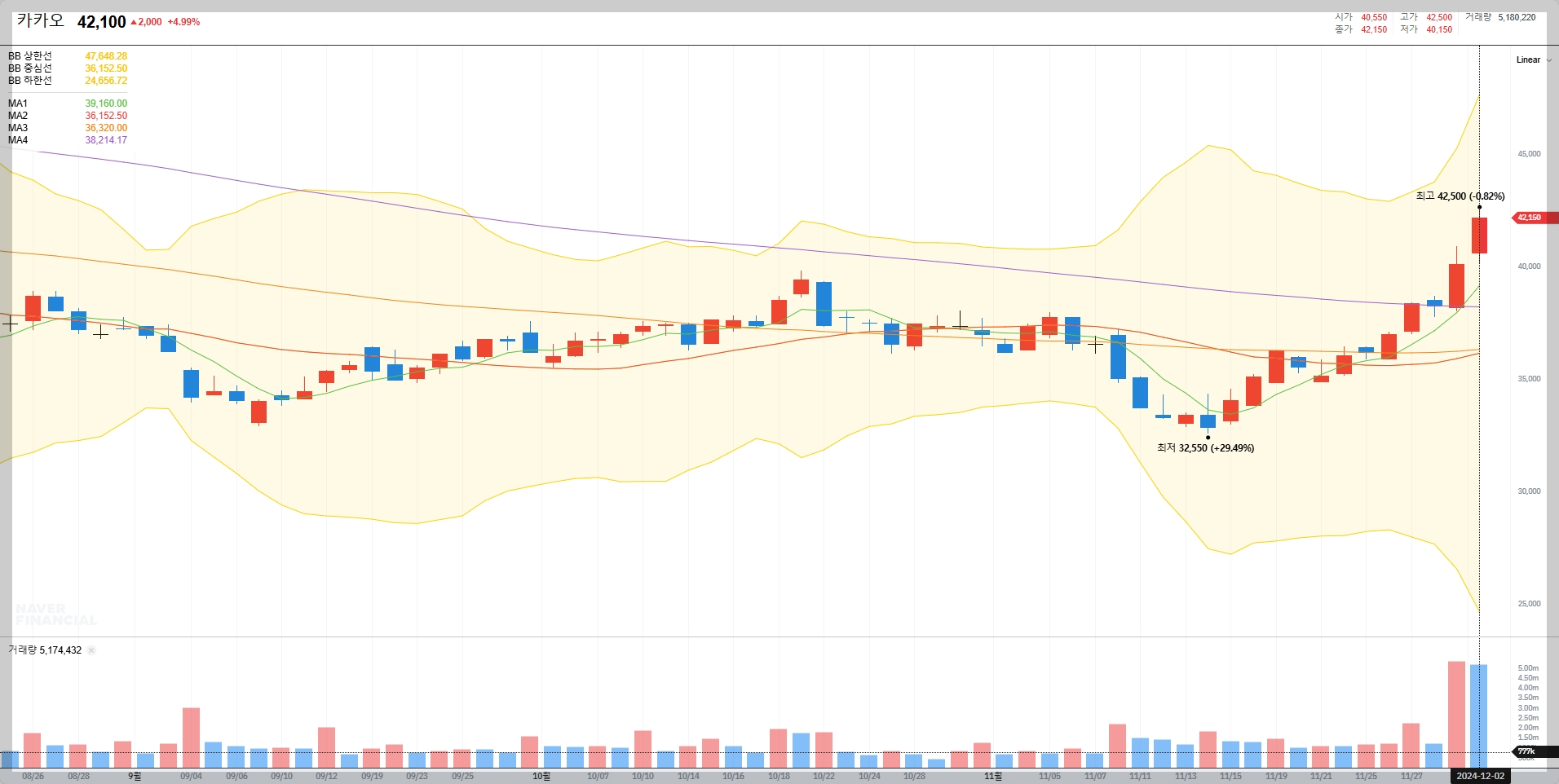The image size is (1559, 784).
Task: Open the Linear scale dropdown
Action: click(1533, 59)
